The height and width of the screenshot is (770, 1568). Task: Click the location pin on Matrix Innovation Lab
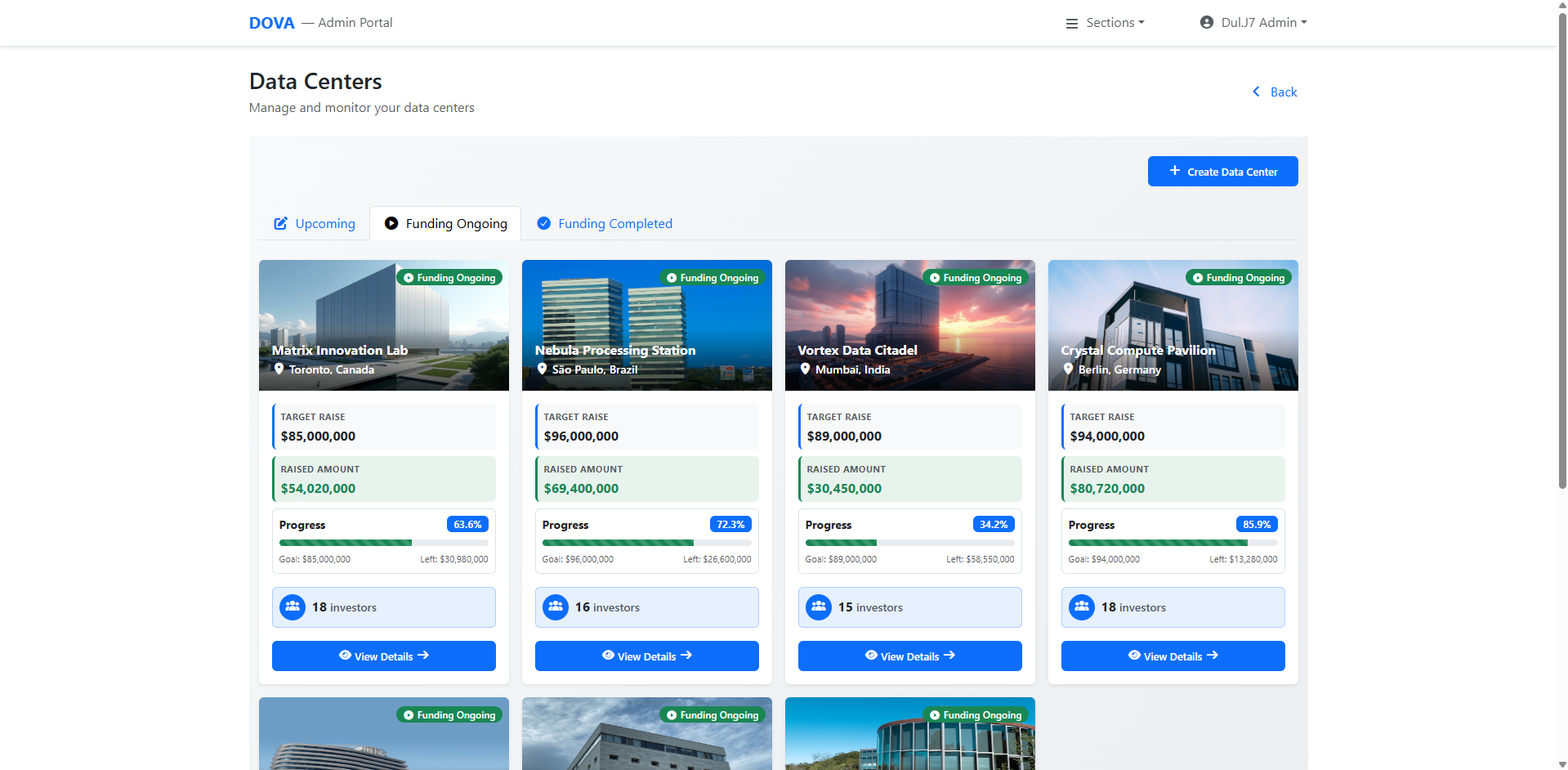coord(279,369)
